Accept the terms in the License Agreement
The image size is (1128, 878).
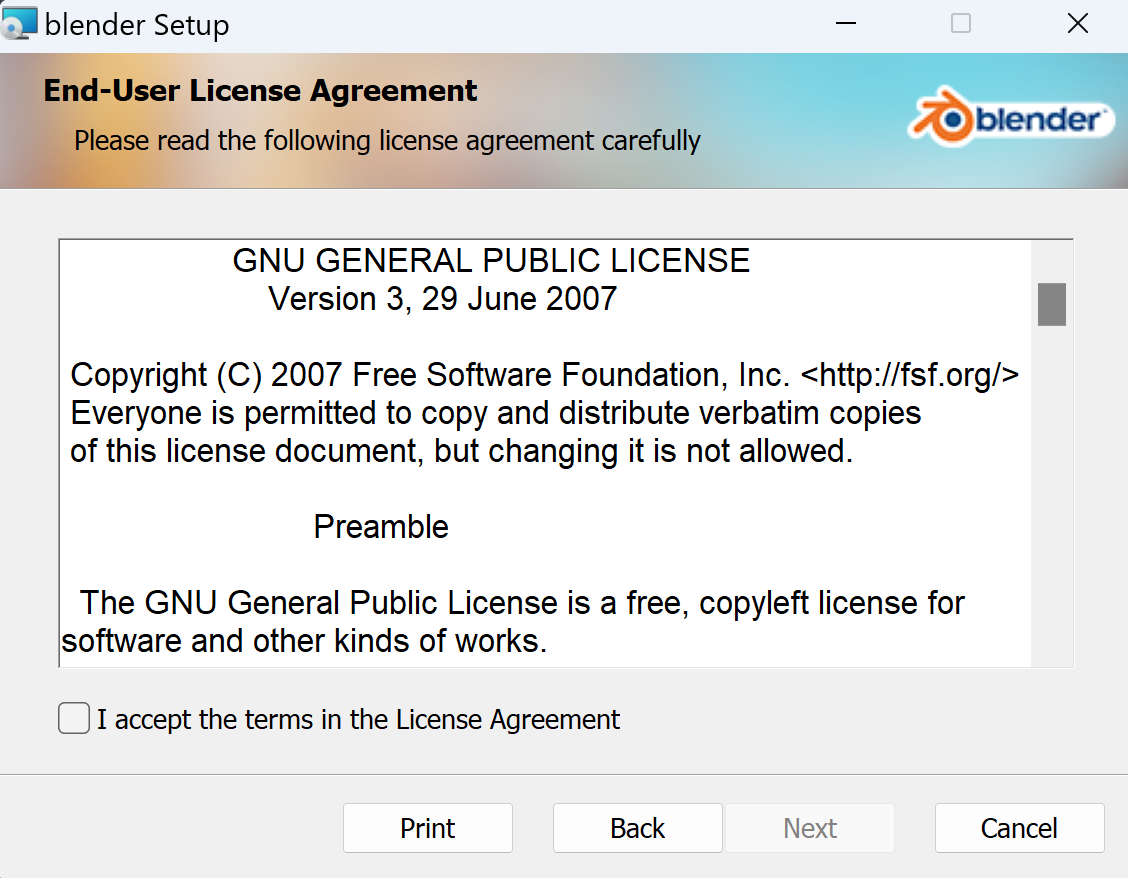(x=74, y=718)
